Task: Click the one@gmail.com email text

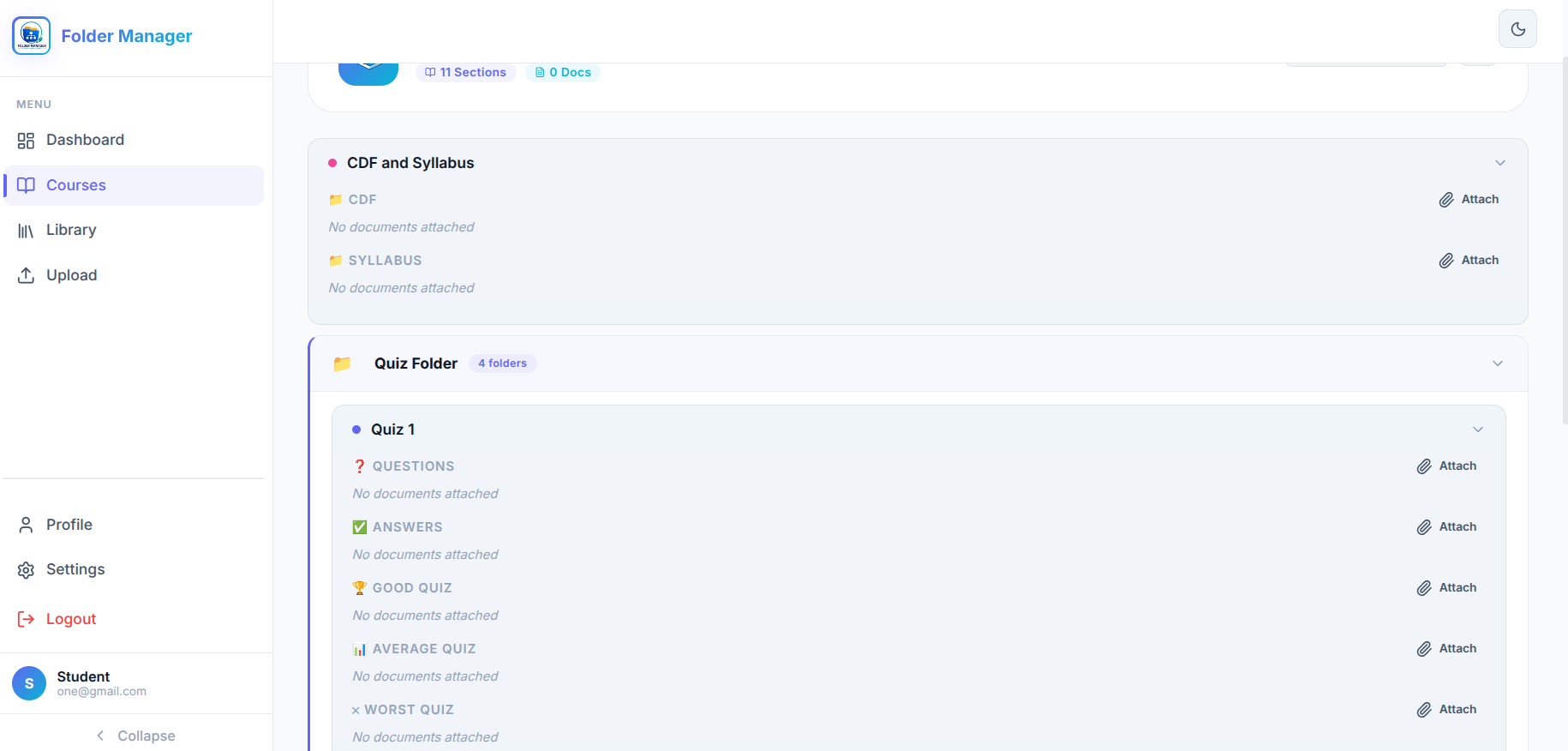Action: tap(102, 692)
